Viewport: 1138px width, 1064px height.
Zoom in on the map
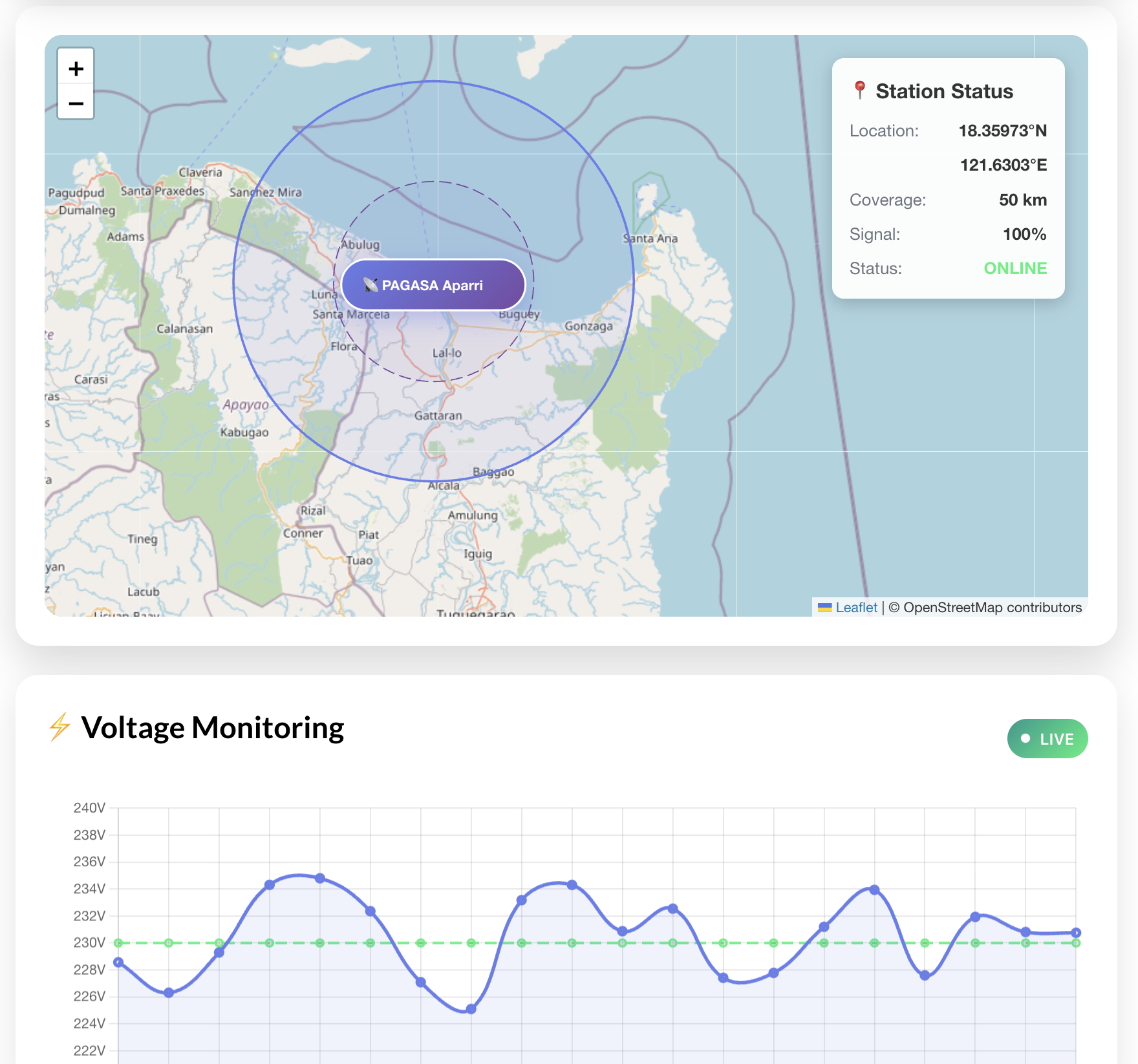pos(76,69)
